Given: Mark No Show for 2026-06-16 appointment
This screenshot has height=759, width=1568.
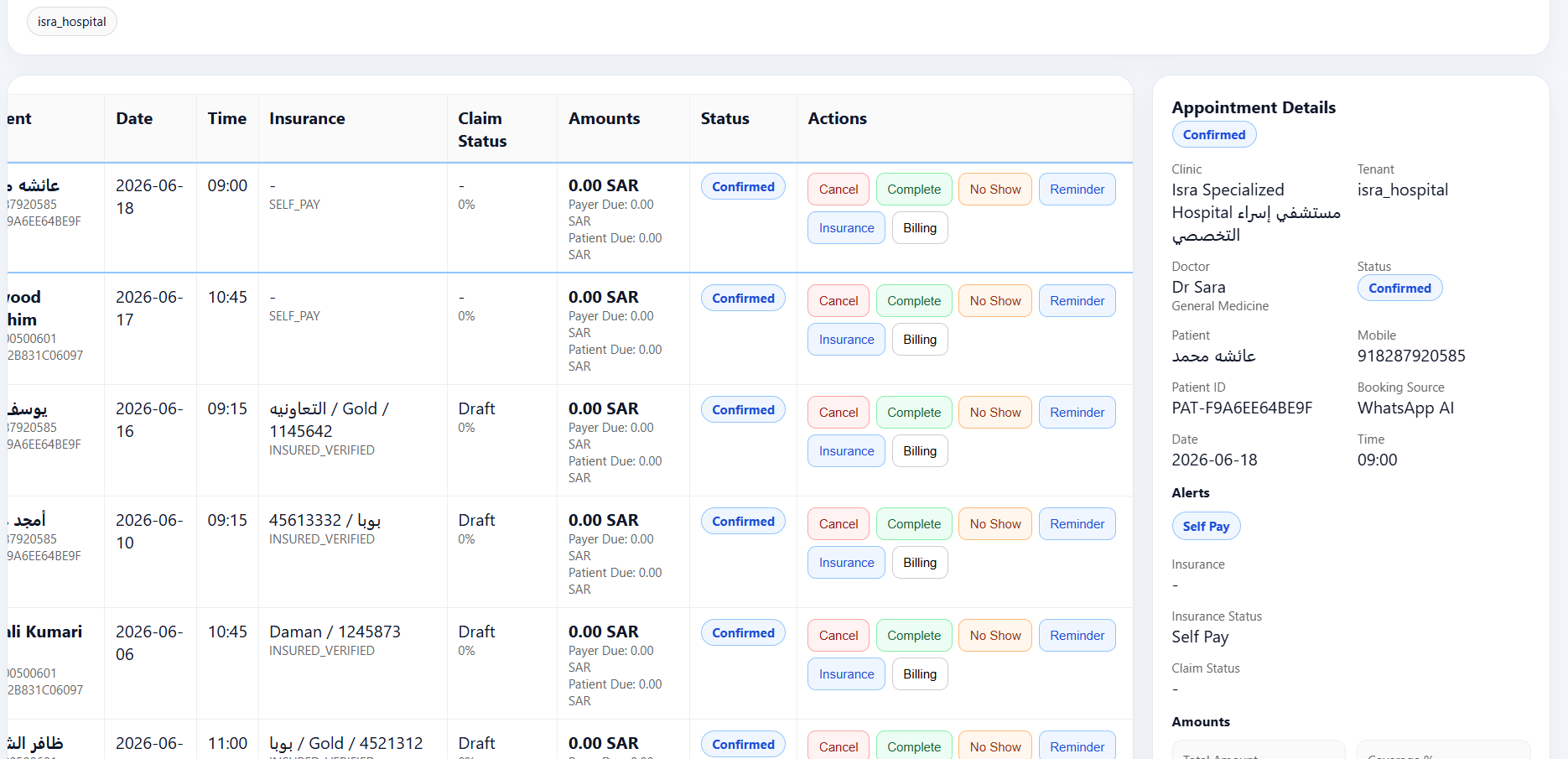Looking at the screenshot, I should click(x=995, y=413).
